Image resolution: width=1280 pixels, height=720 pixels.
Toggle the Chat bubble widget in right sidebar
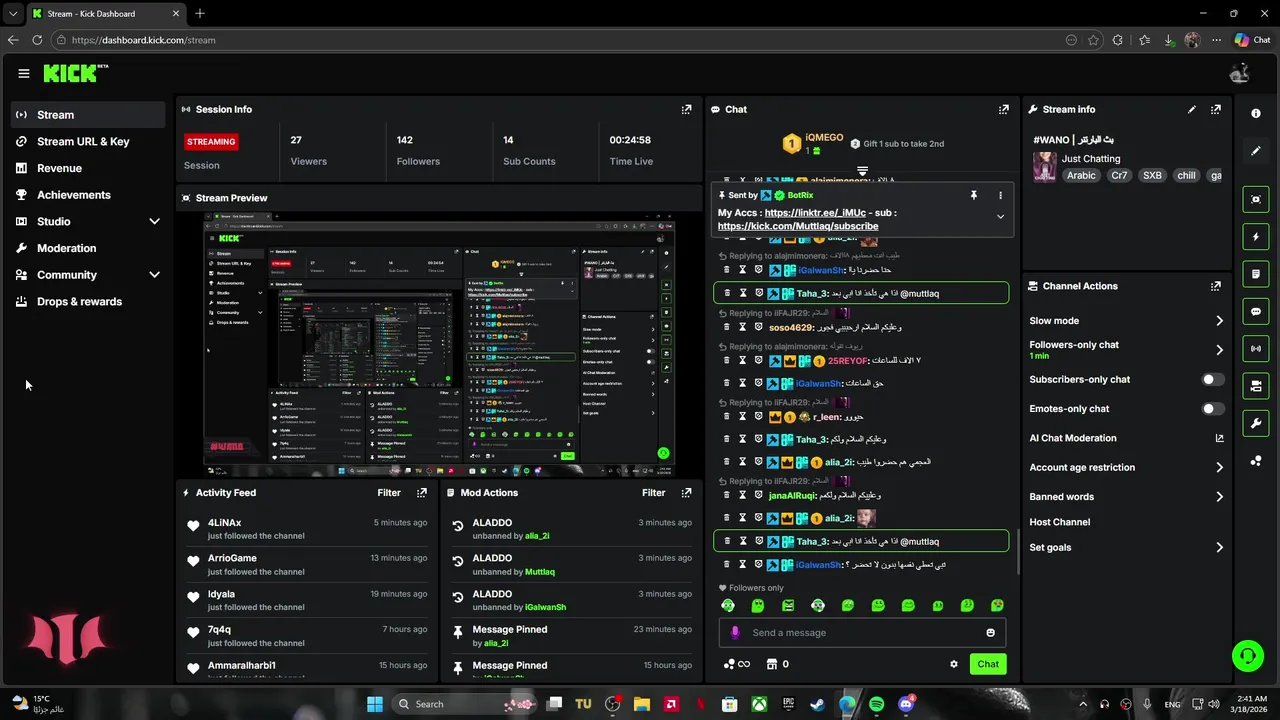1256,311
